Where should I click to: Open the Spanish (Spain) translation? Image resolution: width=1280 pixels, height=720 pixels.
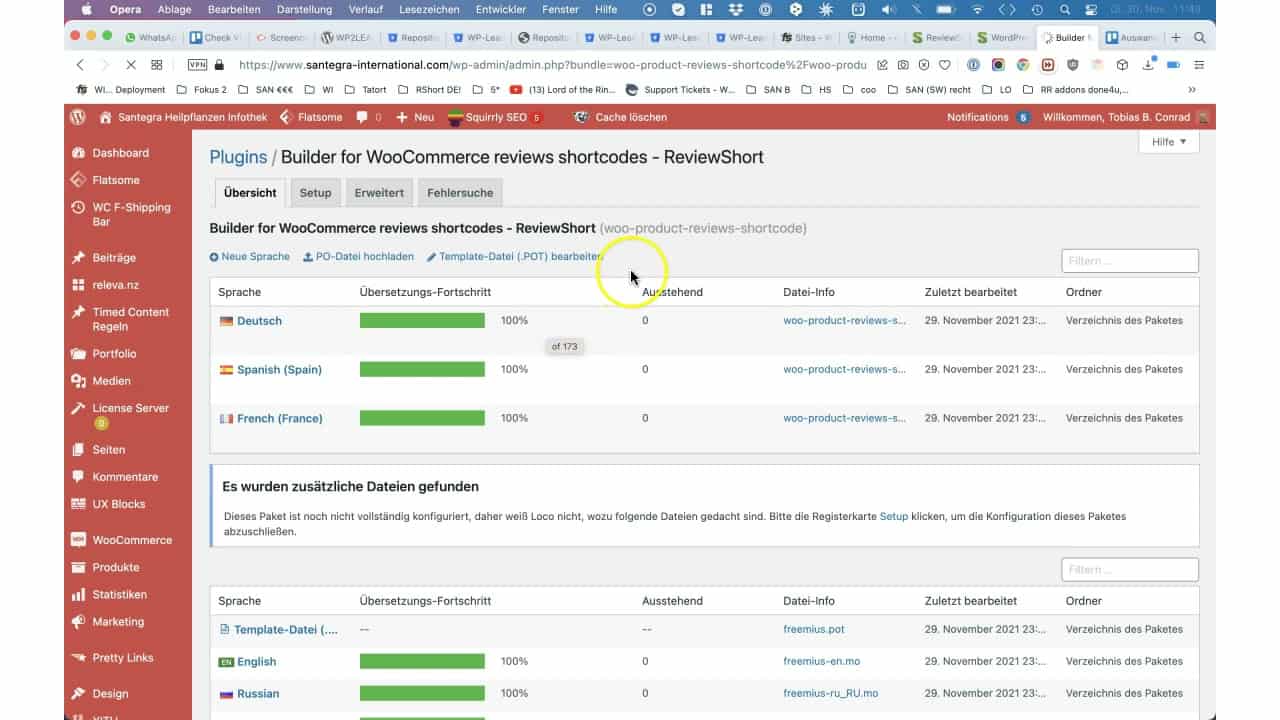coord(279,370)
